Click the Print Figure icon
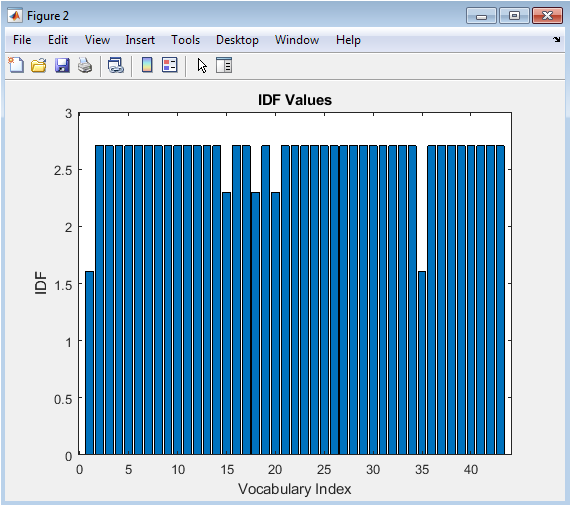 [85, 66]
